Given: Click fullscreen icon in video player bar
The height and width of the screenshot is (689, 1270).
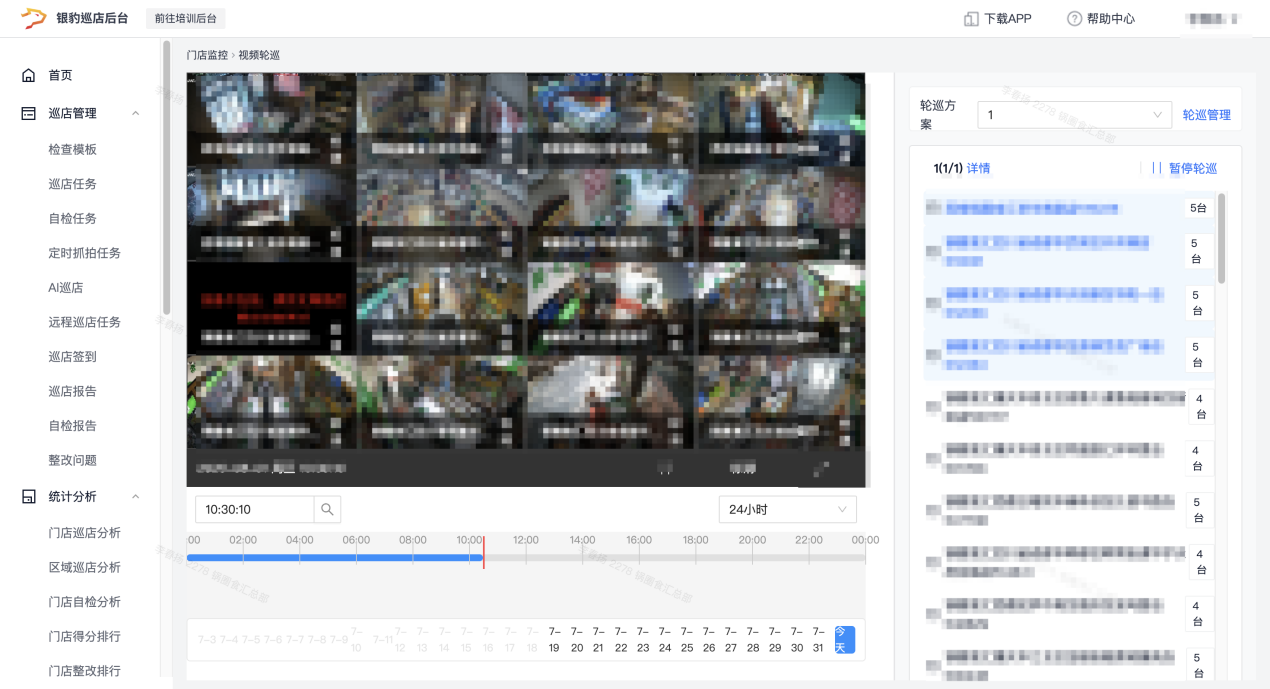Looking at the screenshot, I should (x=821, y=469).
